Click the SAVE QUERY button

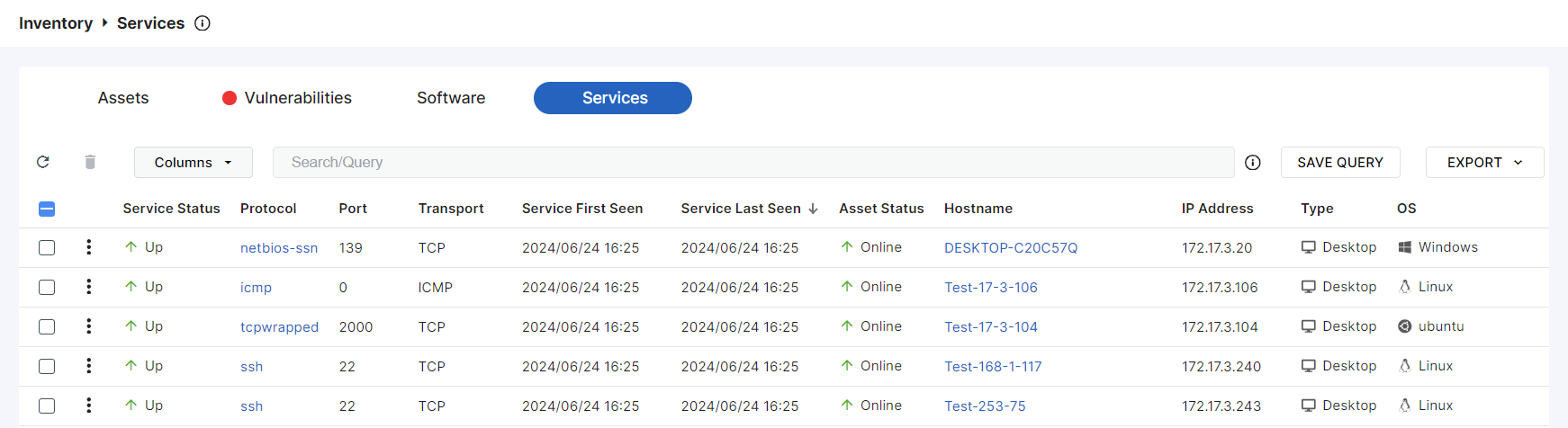tap(1339, 163)
